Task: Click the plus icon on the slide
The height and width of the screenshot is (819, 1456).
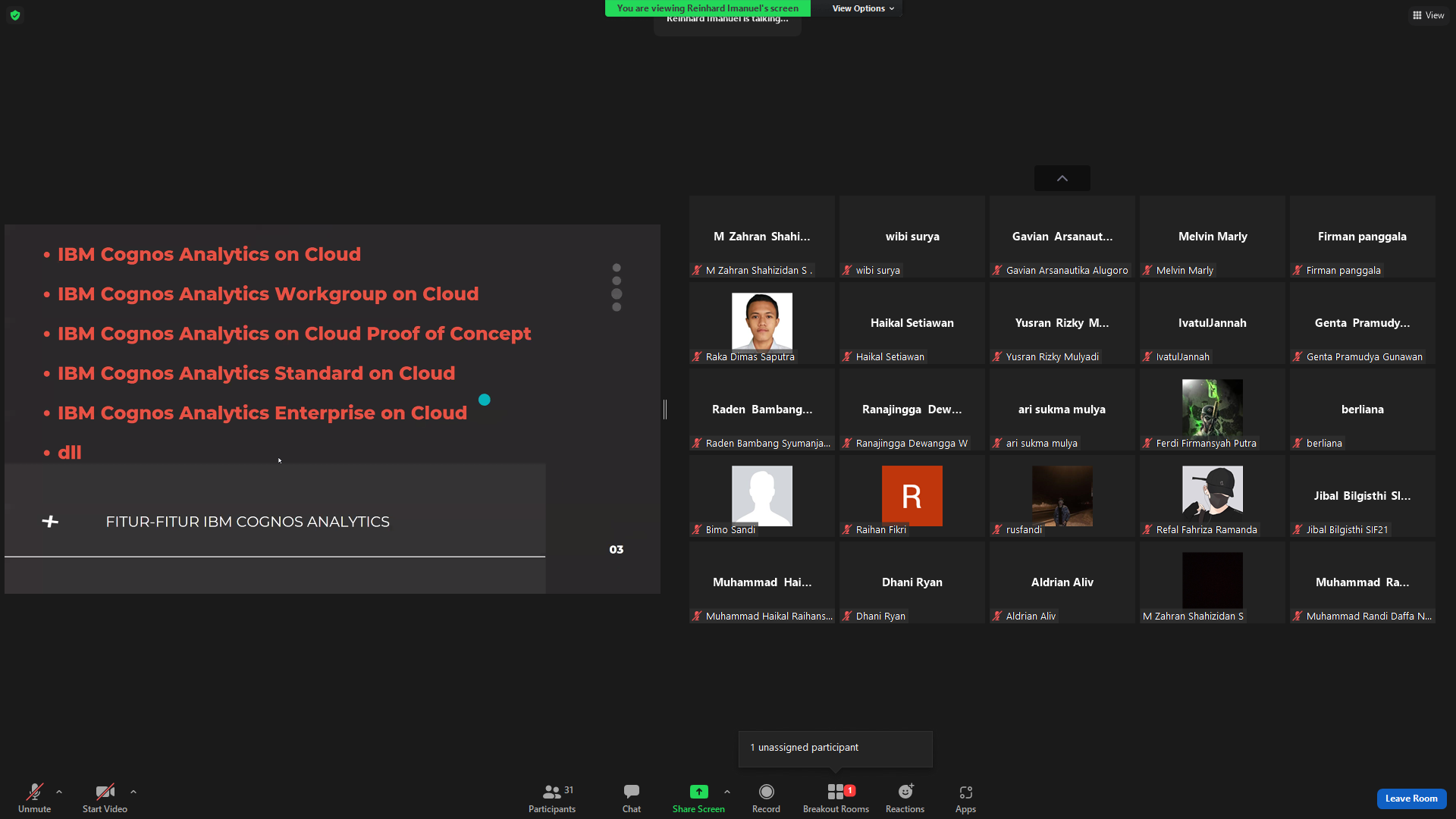Action: coord(50,522)
